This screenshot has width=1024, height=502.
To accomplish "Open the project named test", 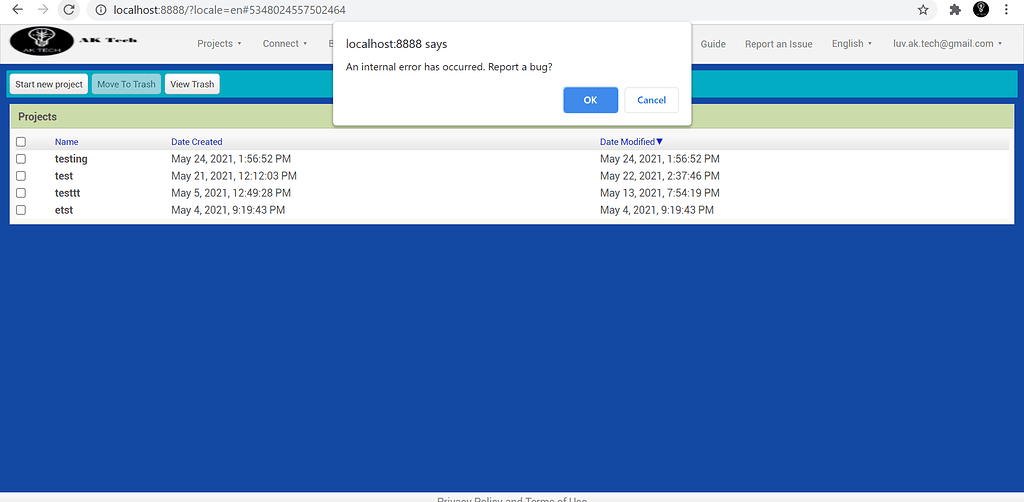I will click(x=64, y=176).
